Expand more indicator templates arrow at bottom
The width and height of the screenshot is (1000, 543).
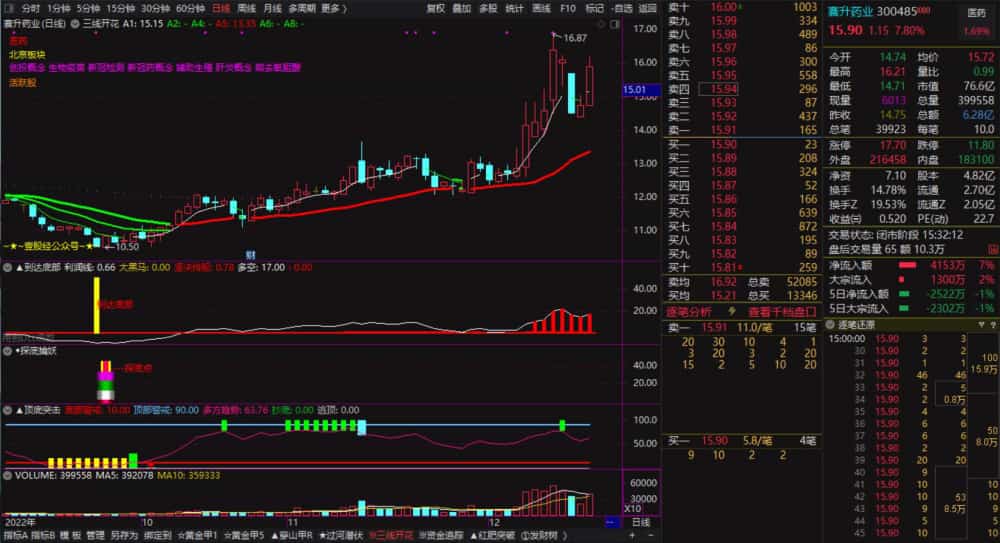pyautogui.click(x=564, y=535)
